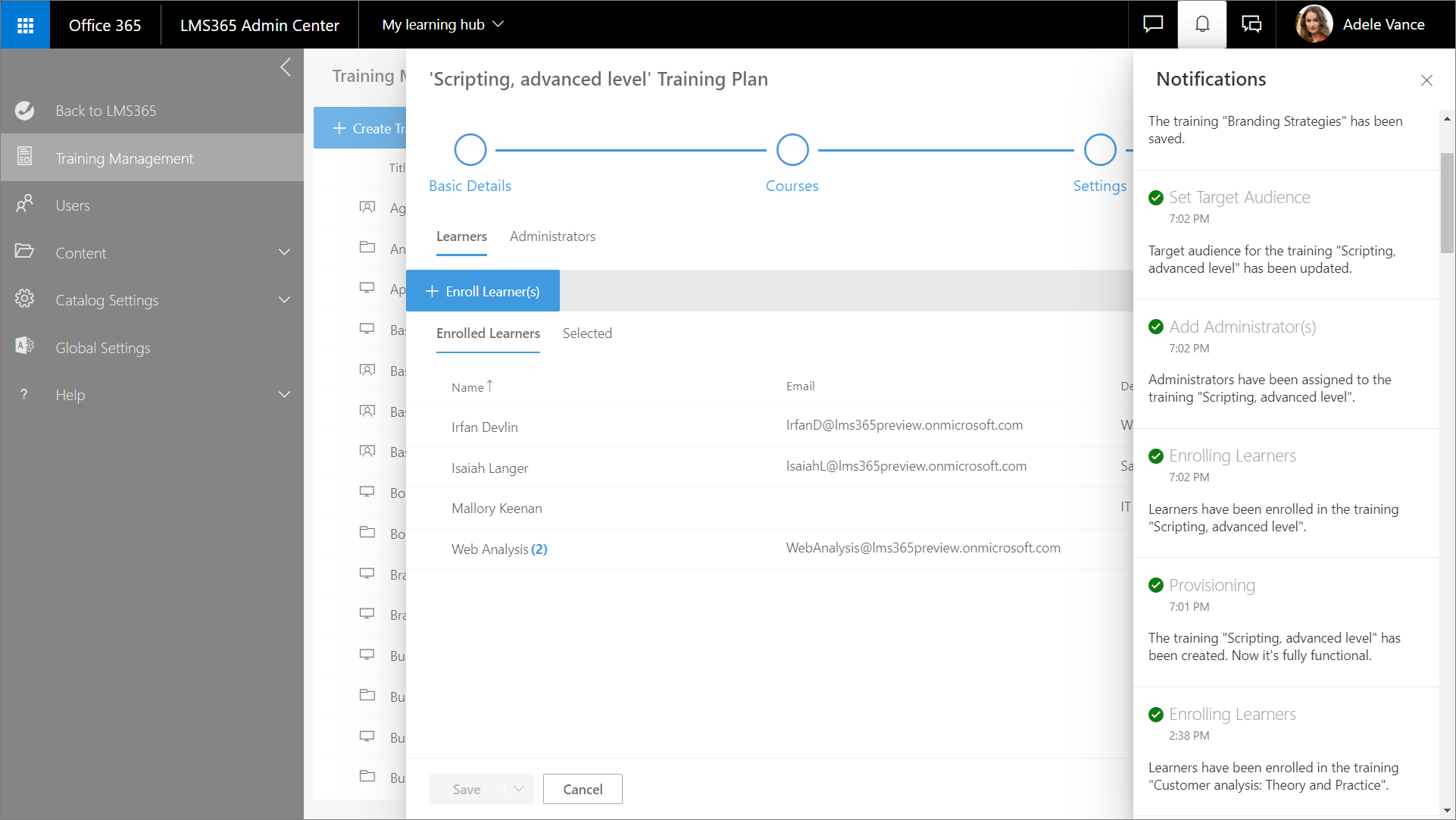Click the Users sidebar icon
This screenshot has height=820, width=1456.
[24, 204]
